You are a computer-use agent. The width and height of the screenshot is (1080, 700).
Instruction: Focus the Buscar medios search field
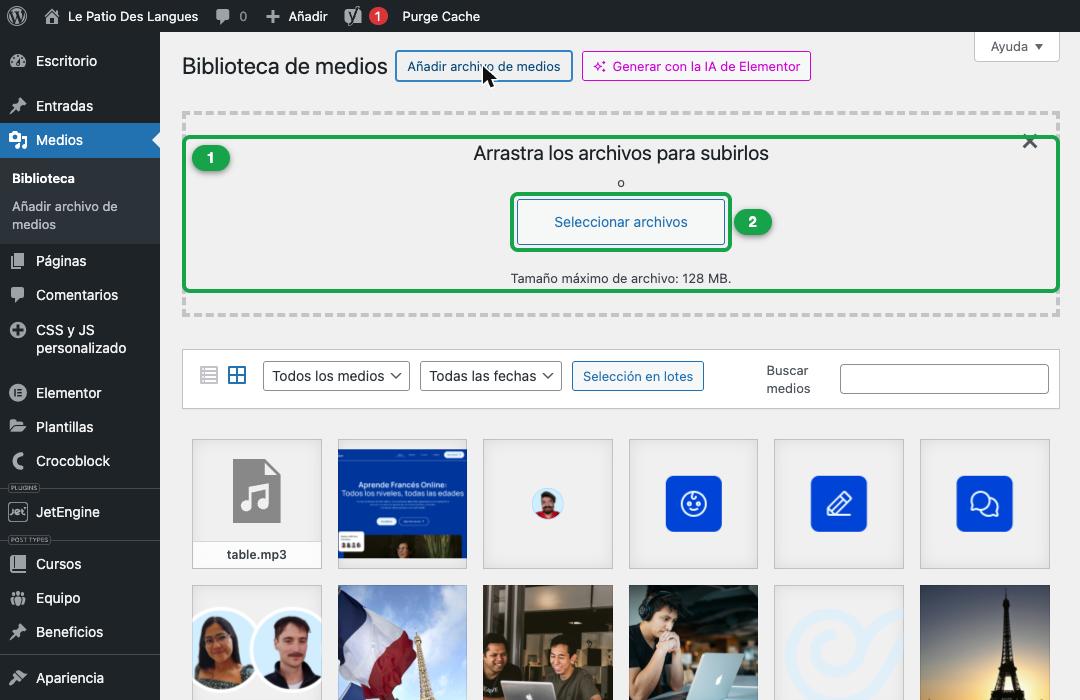[x=944, y=379]
